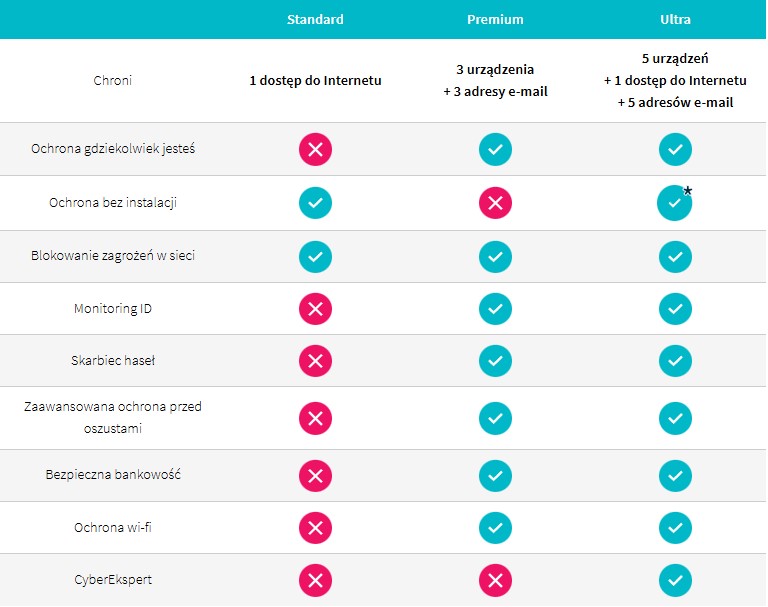Image resolution: width=768 pixels, height=607 pixels.
Task: Select the Ultra column header
Action: coord(675,19)
